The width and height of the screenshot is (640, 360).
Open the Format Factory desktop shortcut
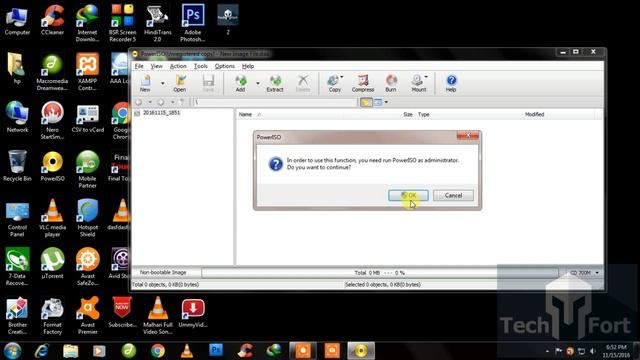[x=52, y=316]
